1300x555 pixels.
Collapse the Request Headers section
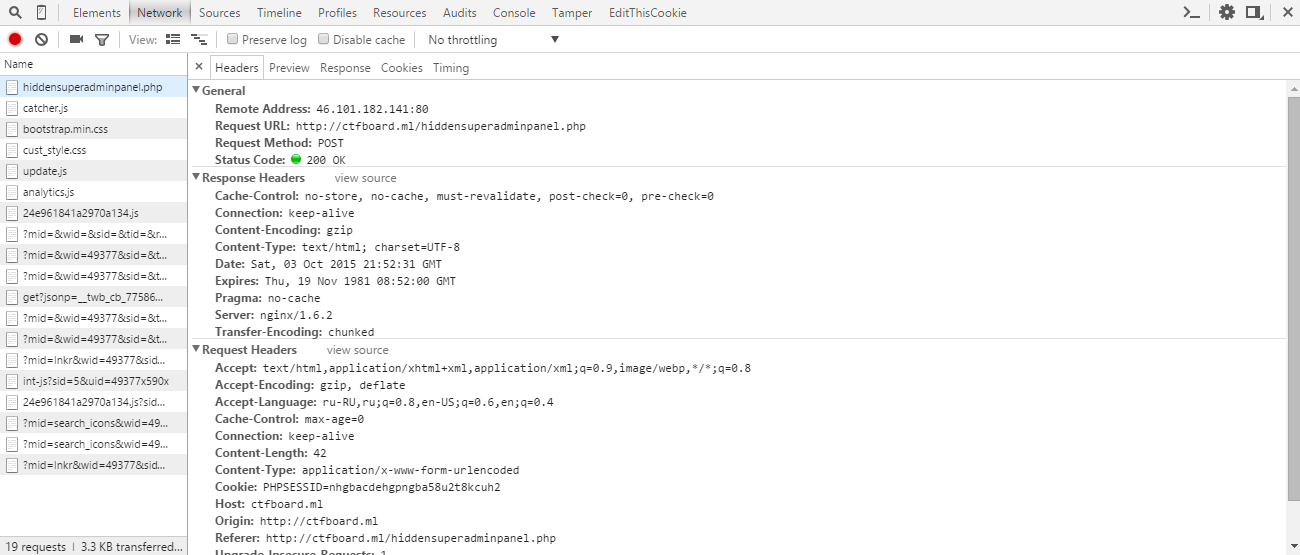[x=196, y=350]
